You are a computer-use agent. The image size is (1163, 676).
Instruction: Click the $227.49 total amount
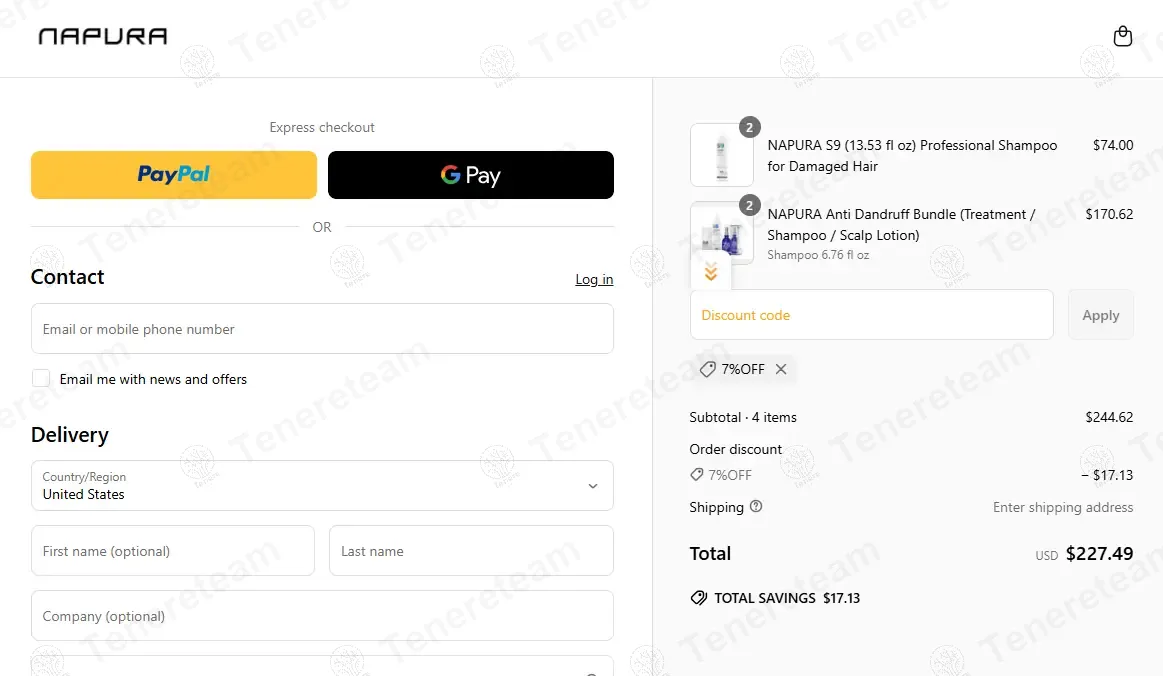pyautogui.click(x=1099, y=554)
